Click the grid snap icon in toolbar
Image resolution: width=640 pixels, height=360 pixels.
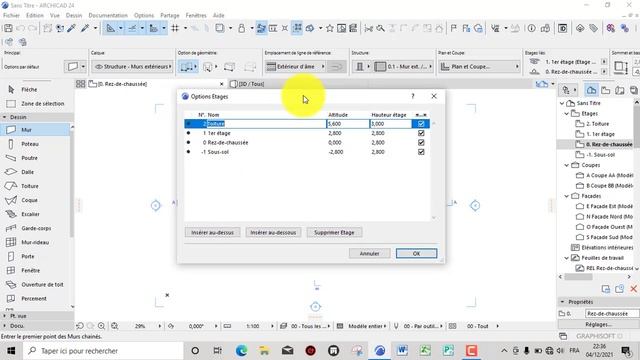175,28
